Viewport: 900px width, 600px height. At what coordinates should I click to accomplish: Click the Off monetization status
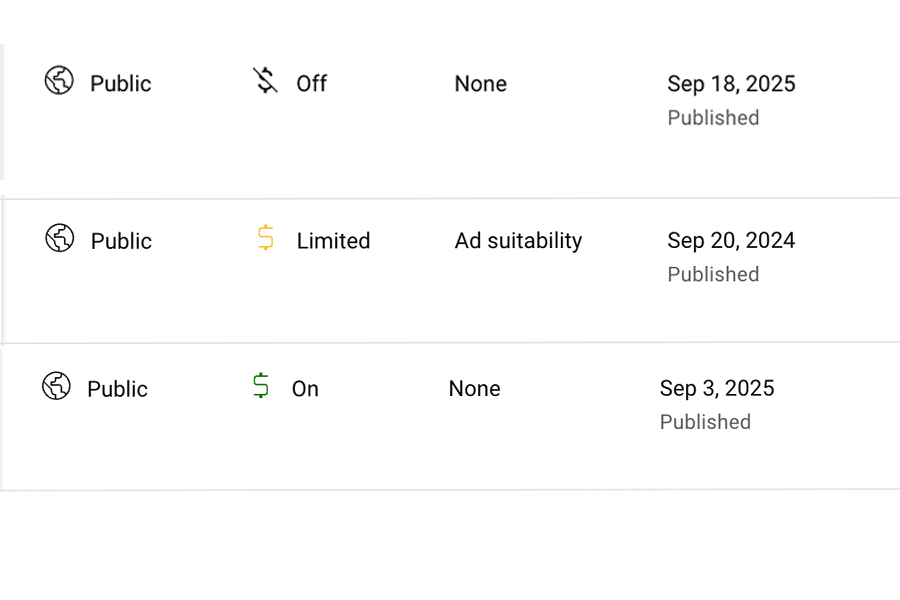click(311, 84)
